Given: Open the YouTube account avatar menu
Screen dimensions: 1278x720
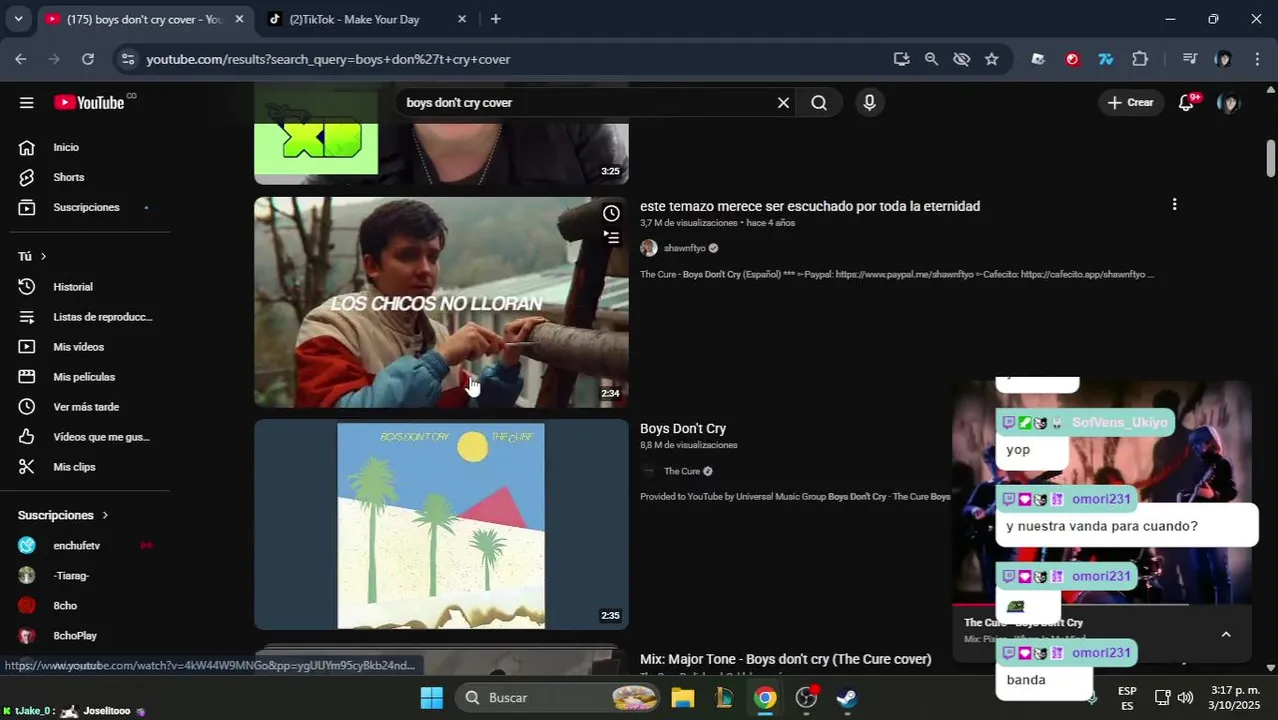Looking at the screenshot, I should (x=1229, y=102).
